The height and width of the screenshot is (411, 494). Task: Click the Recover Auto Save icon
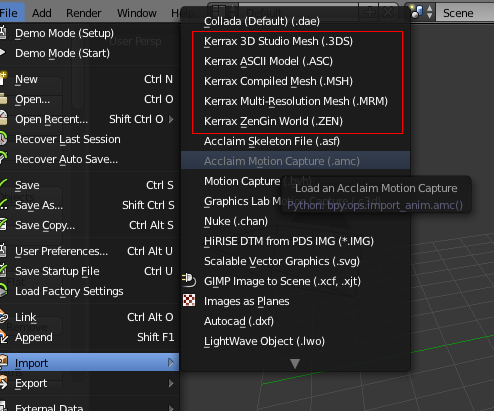click(3, 158)
